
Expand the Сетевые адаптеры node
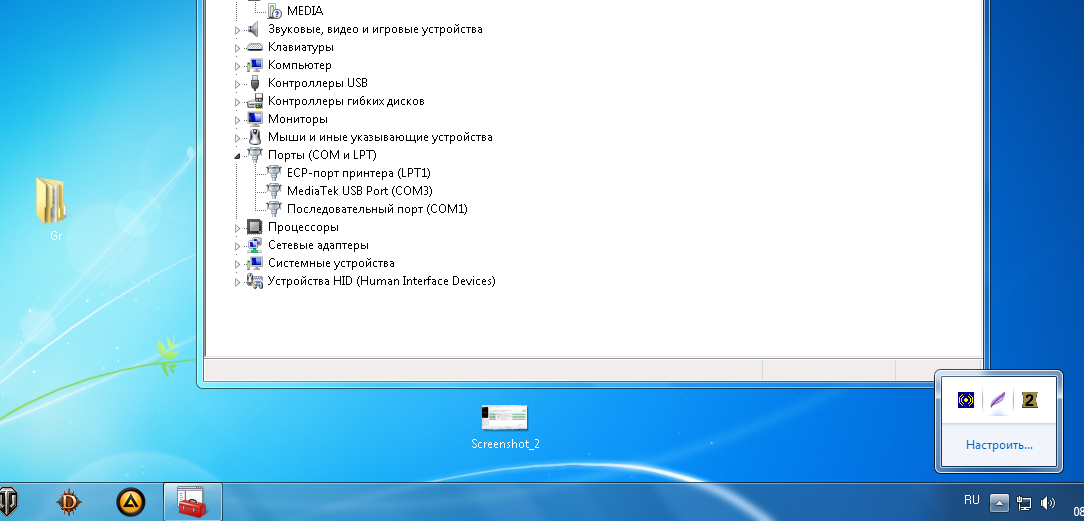(237, 245)
